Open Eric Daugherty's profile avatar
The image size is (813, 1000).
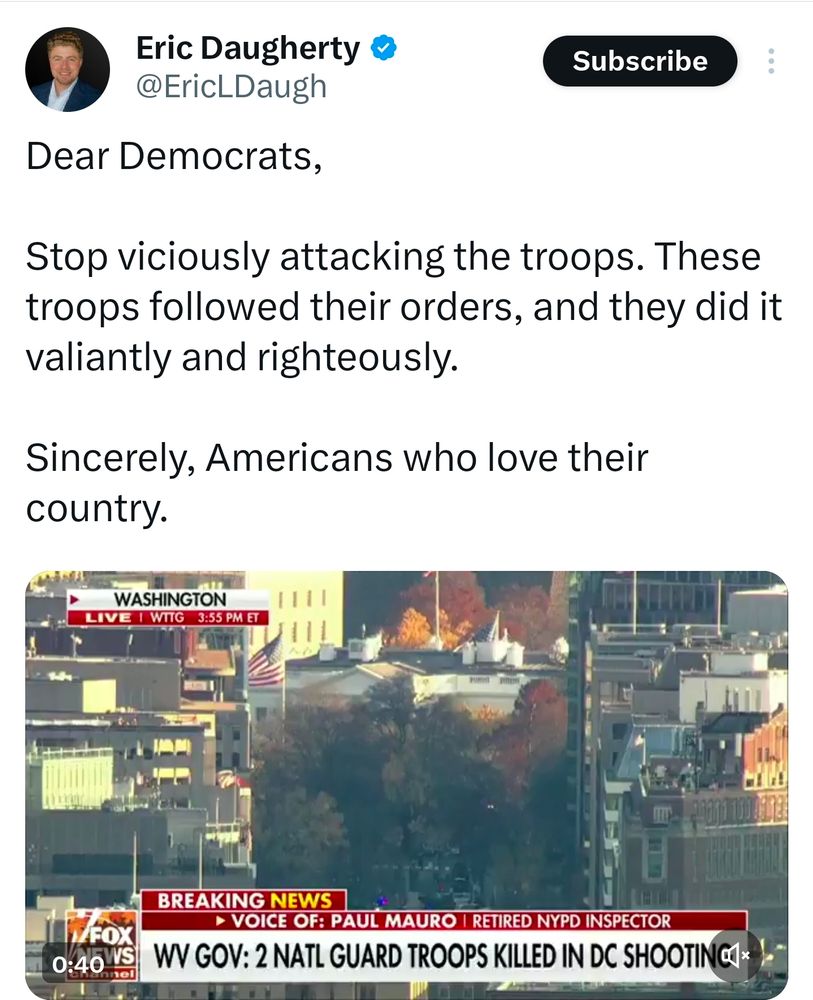[67, 70]
